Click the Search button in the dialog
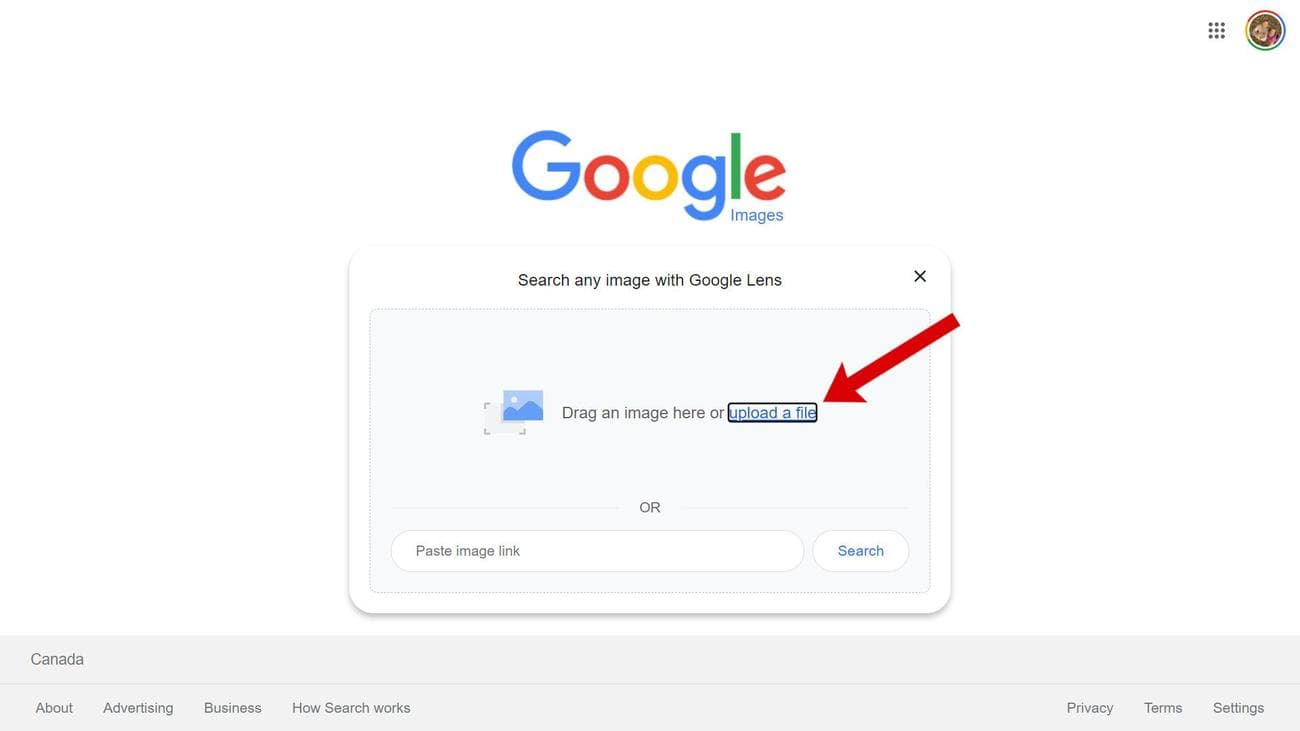 (x=860, y=551)
